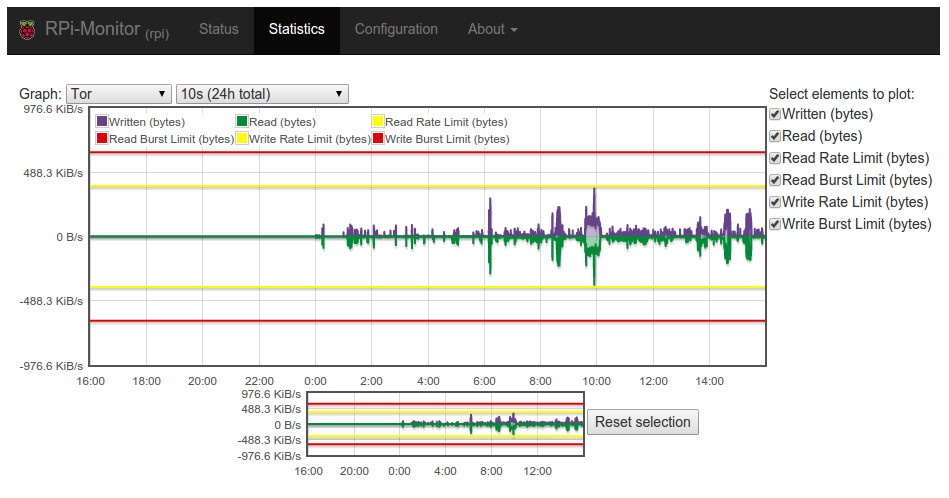
Task: Click the raspberry logo icon
Action: (x=27, y=30)
